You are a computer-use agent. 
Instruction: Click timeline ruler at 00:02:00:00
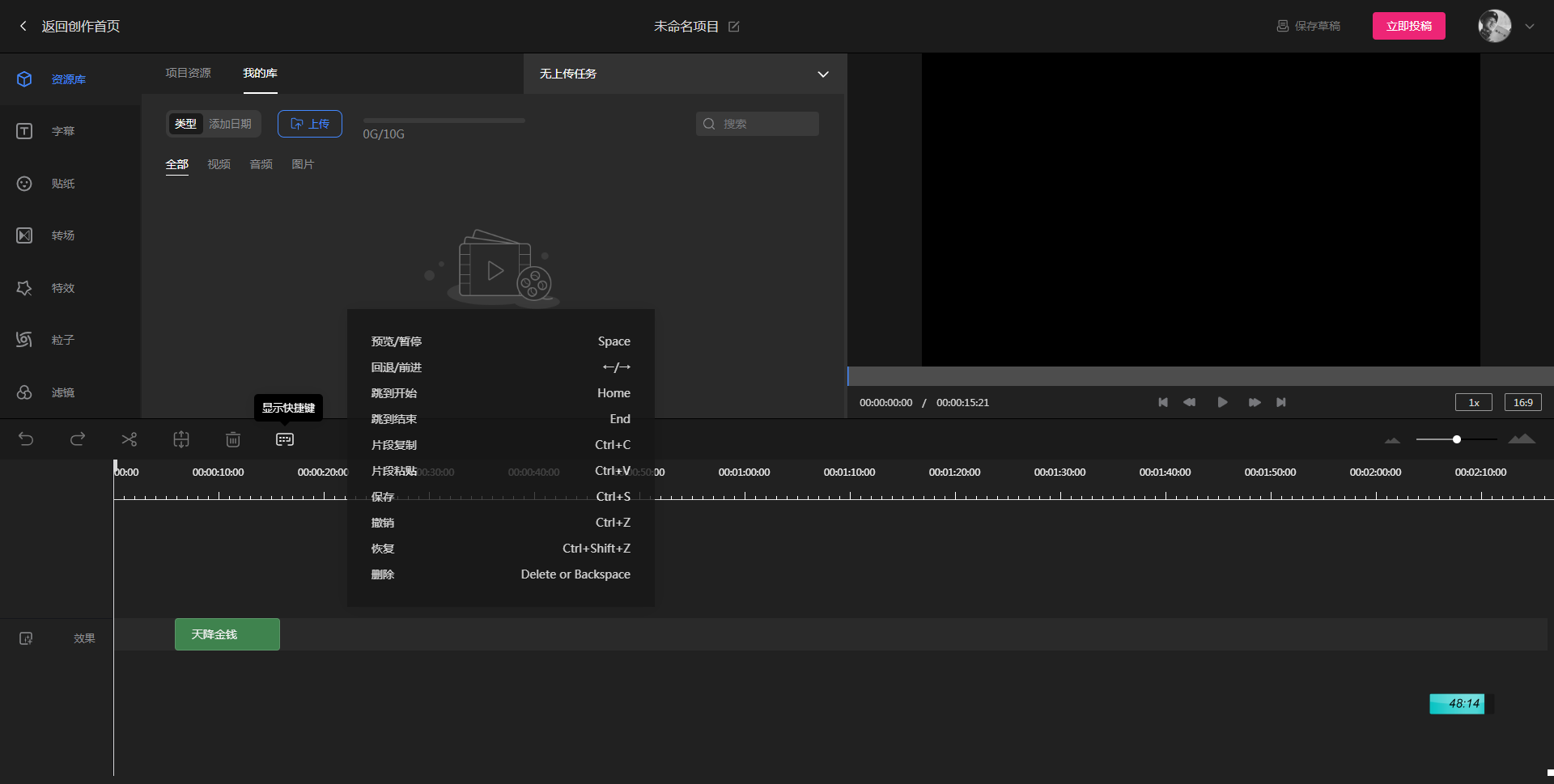pos(1376,473)
